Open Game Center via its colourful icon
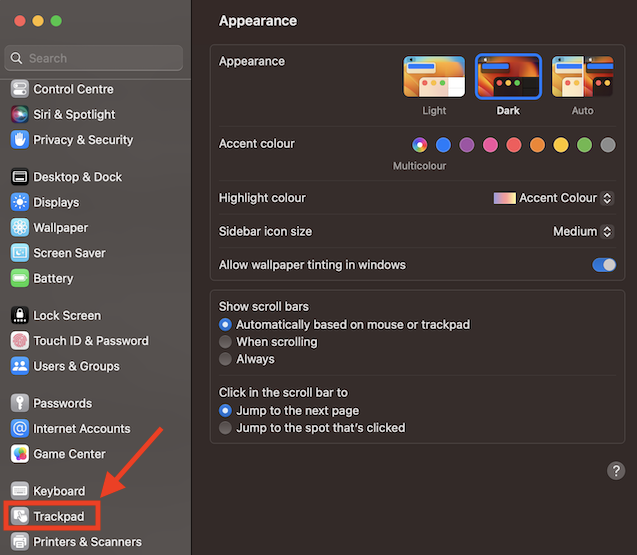Image resolution: width=637 pixels, height=555 pixels. [20, 454]
